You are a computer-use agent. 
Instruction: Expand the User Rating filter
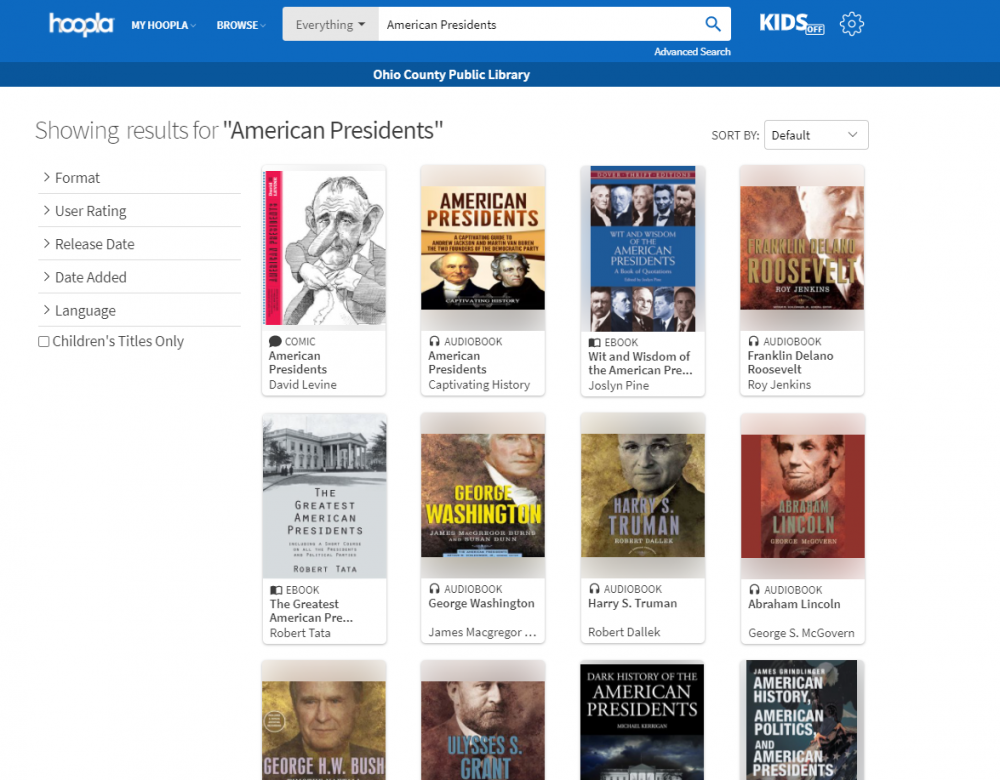pos(139,211)
